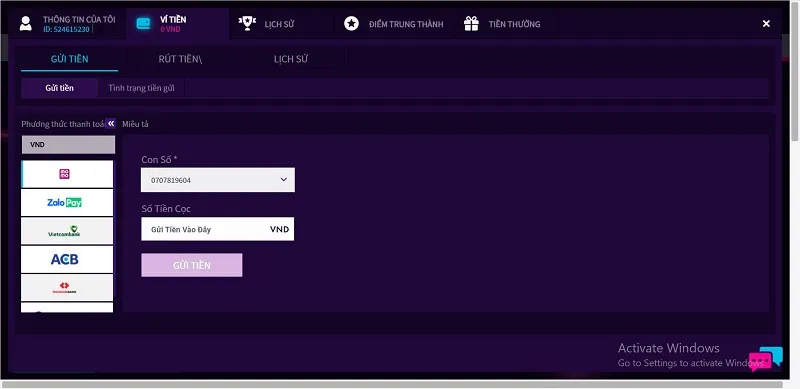Click the trophy icon beside Lịch Sử
The image size is (800, 389).
[x=247, y=23]
